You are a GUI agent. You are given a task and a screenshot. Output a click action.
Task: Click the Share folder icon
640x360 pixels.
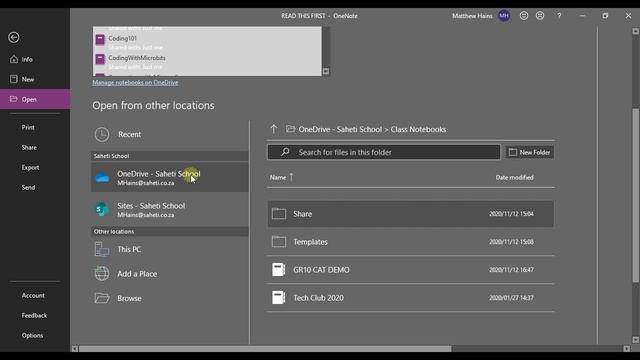click(279, 213)
